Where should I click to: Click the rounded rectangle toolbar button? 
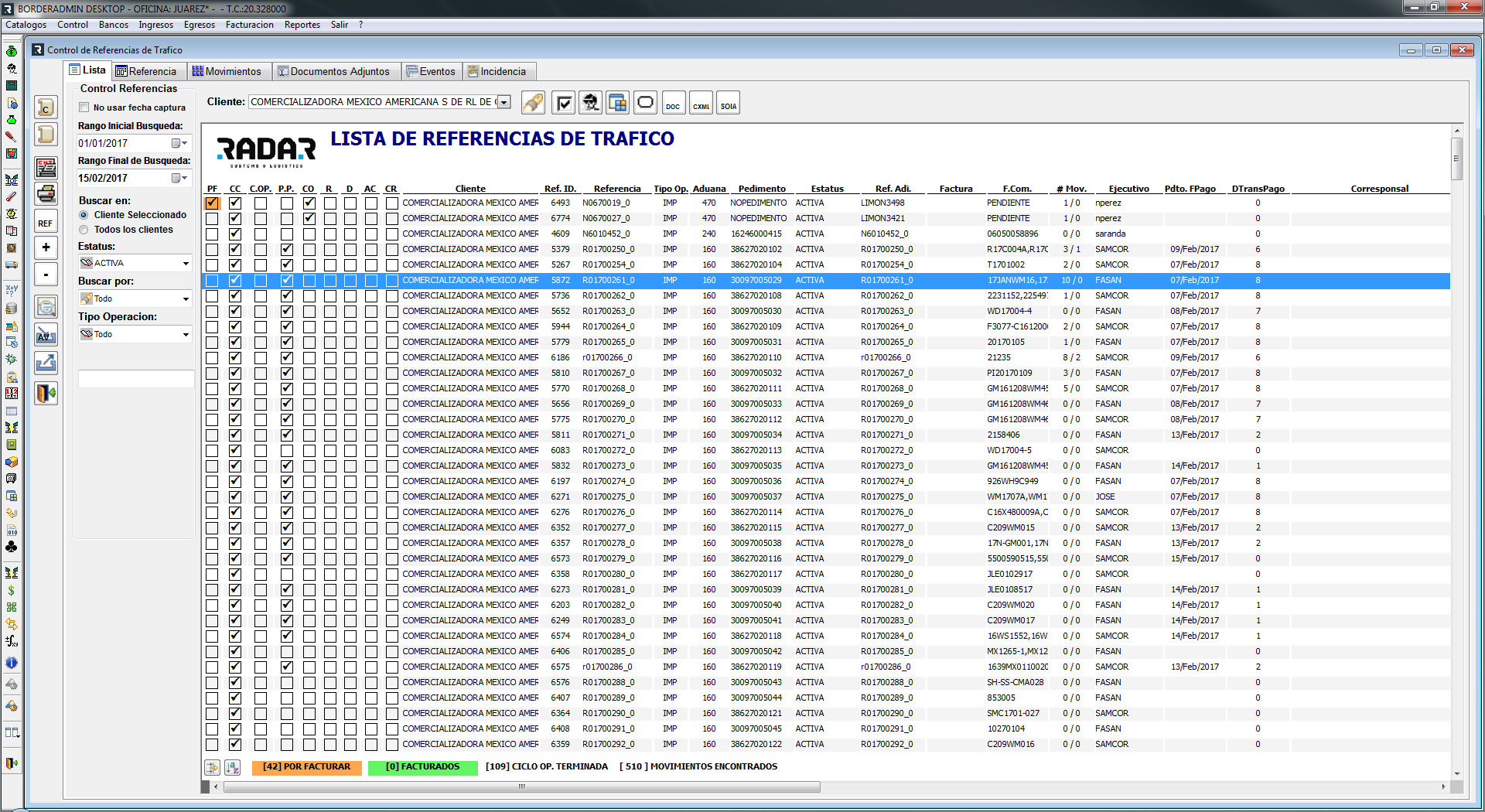pos(645,103)
